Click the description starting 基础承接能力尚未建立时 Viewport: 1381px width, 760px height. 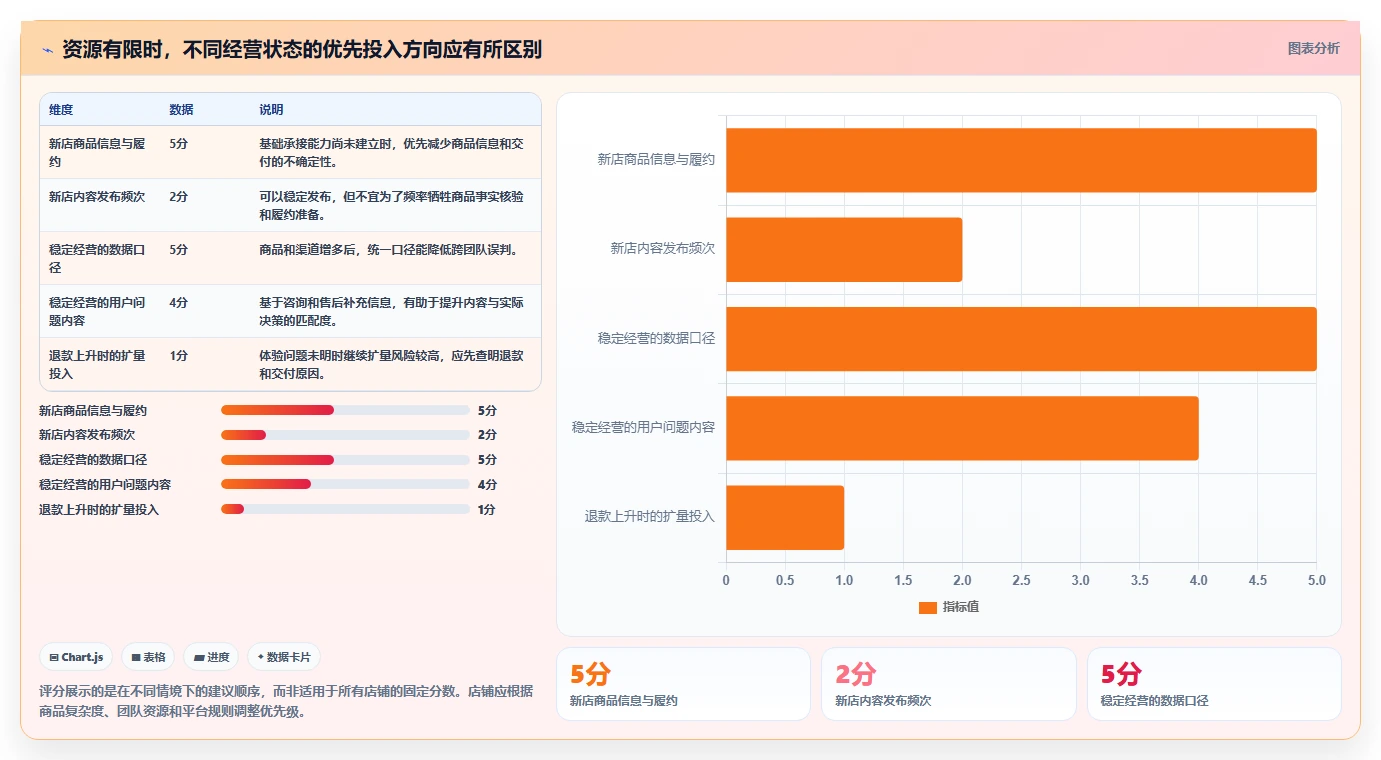pyautogui.click(x=391, y=152)
